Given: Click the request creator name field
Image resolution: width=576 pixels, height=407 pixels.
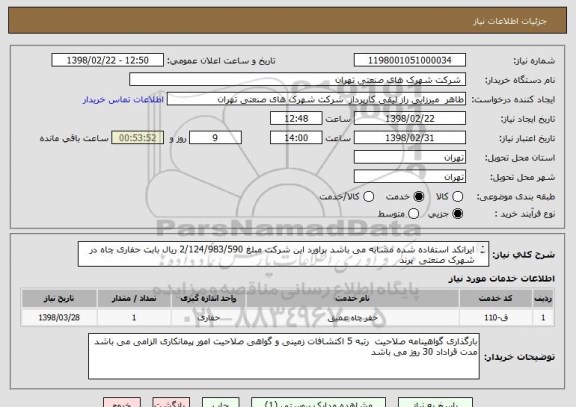Looking at the screenshot, I should tap(316, 99).
